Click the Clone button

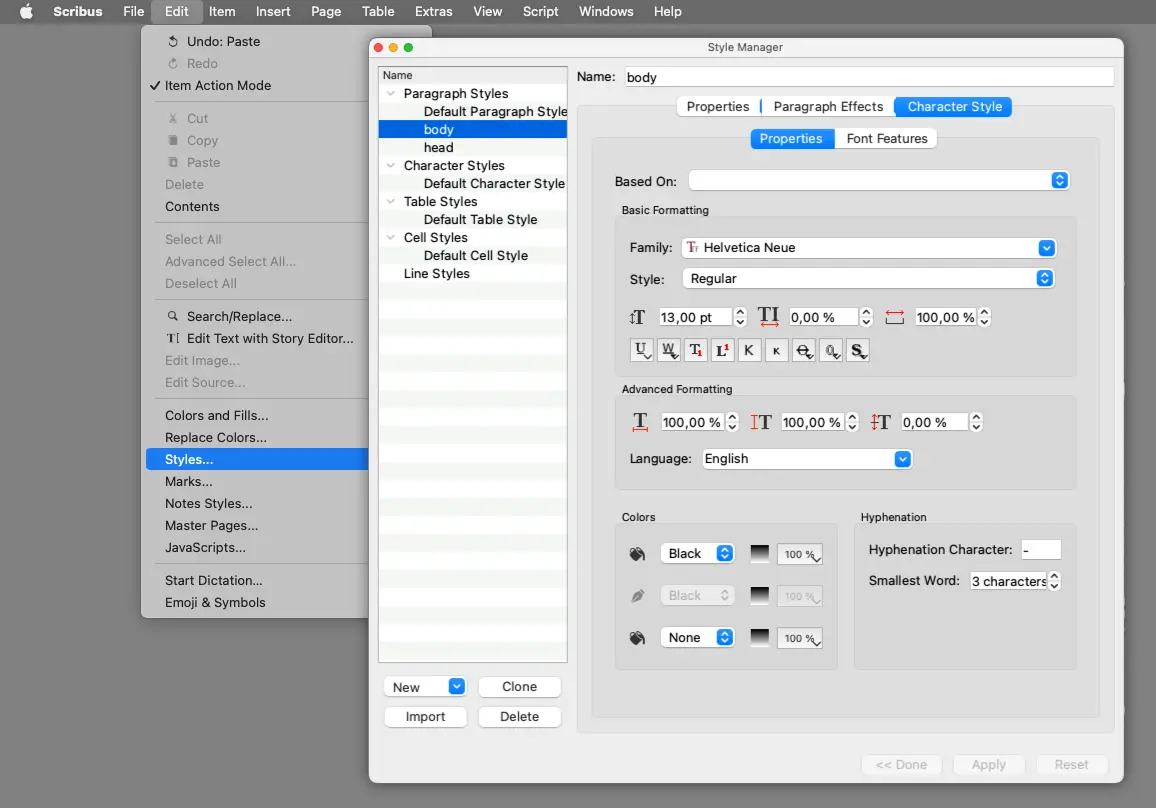pyautogui.click(x=519, y=687)
